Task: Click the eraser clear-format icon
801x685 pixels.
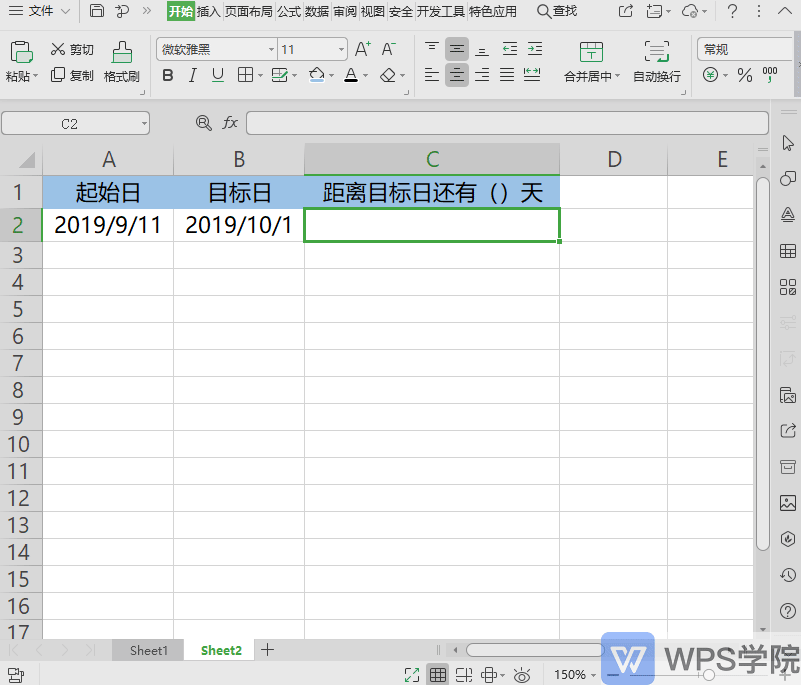Action: click(x=388, y=76)
